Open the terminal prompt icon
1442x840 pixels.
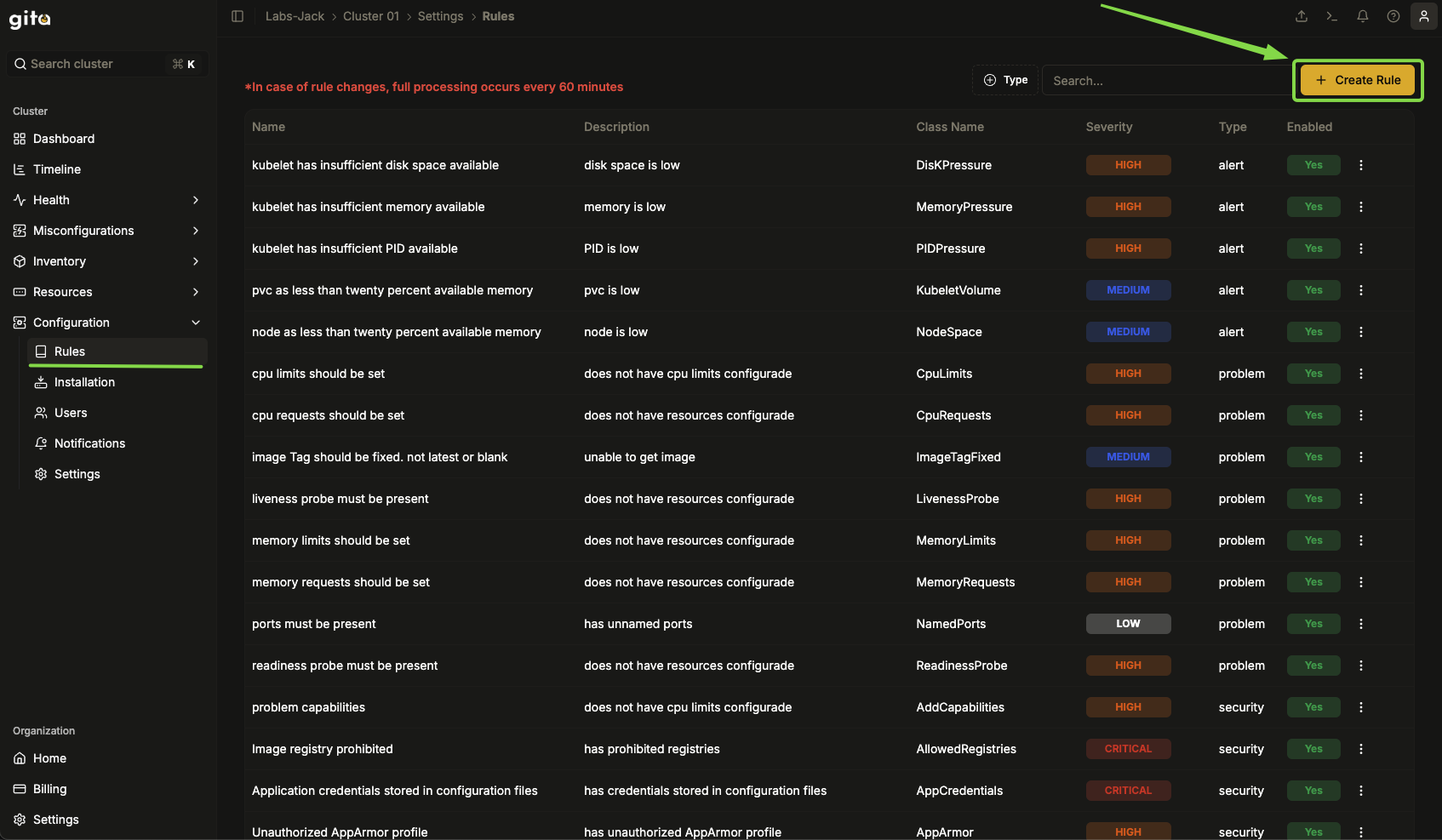[x=1332, y=16]
